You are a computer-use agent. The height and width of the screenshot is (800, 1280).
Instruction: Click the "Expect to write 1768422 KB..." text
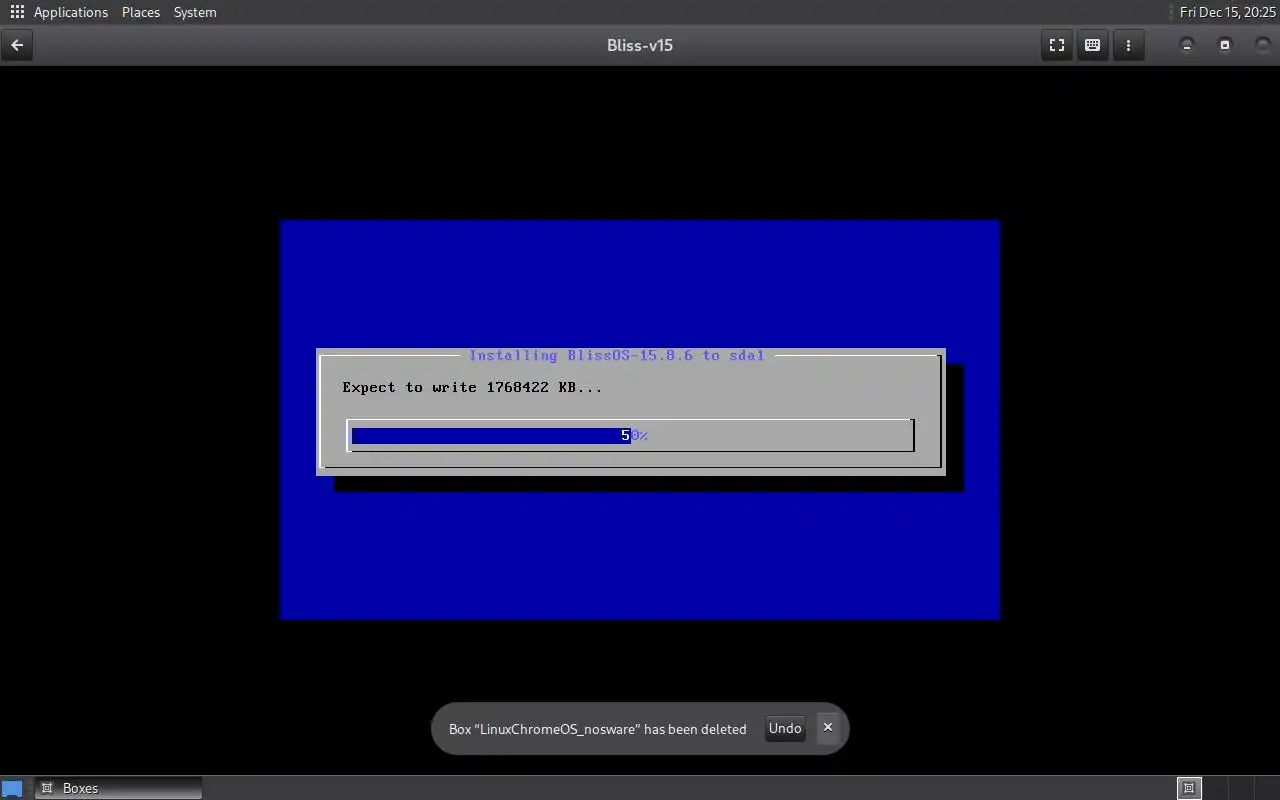[472, 387]
